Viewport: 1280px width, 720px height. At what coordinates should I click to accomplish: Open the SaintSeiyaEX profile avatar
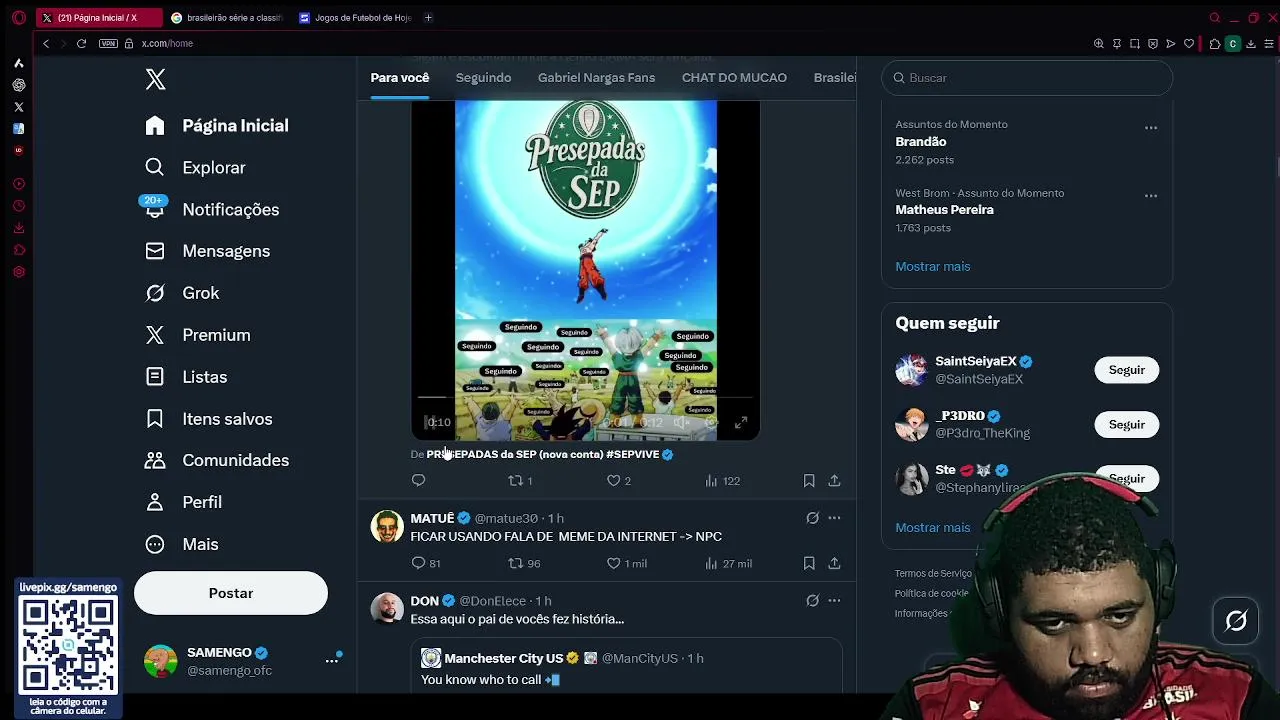911,370
